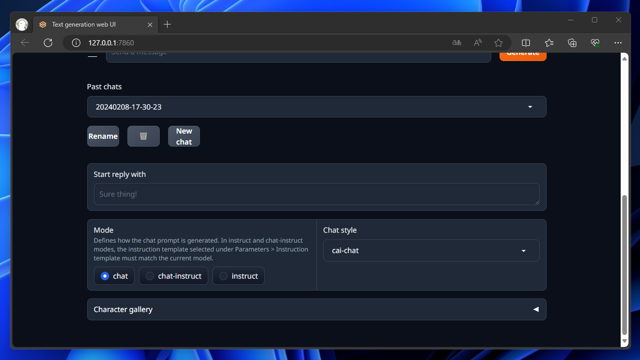Viewport: 640px width, 360px height.
Task: Activate the read aloud icon
Action: 478,43
